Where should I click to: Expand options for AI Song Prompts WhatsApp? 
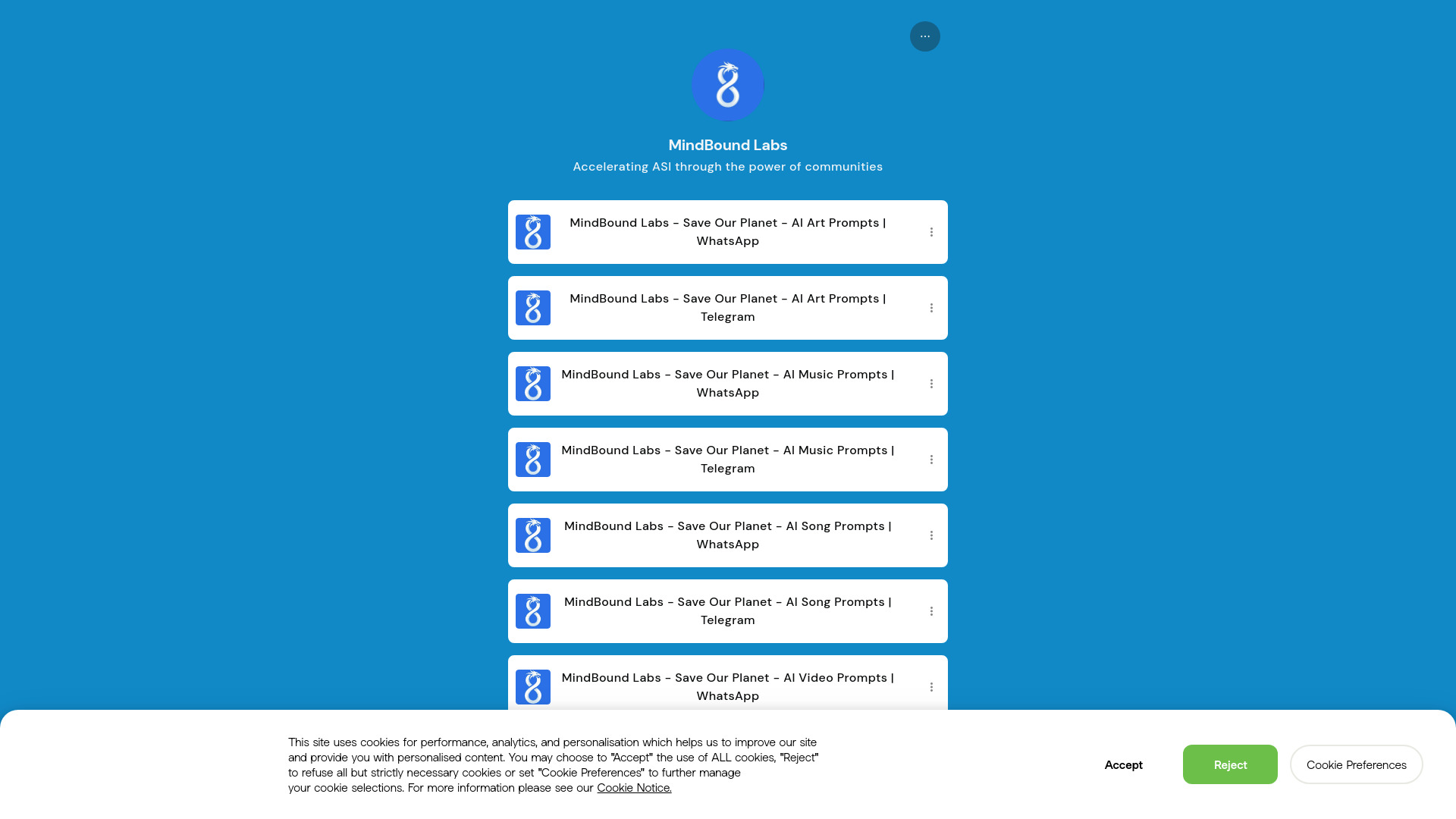coord(931,535)
